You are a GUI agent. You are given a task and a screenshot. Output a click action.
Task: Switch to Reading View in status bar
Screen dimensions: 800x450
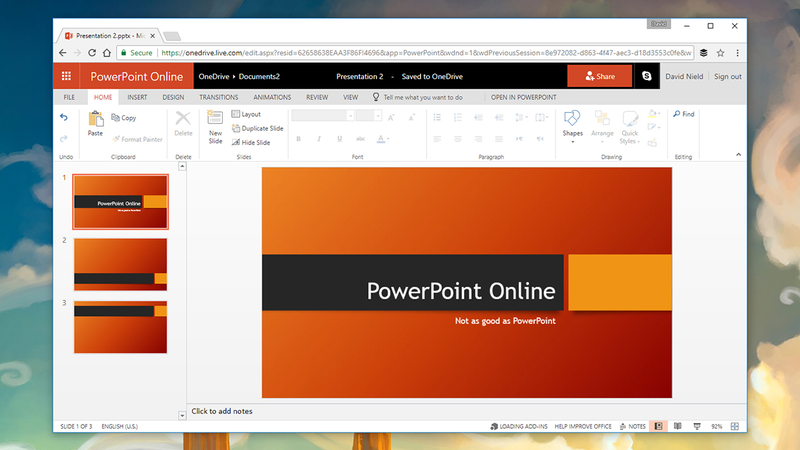[x=678, y=426]
